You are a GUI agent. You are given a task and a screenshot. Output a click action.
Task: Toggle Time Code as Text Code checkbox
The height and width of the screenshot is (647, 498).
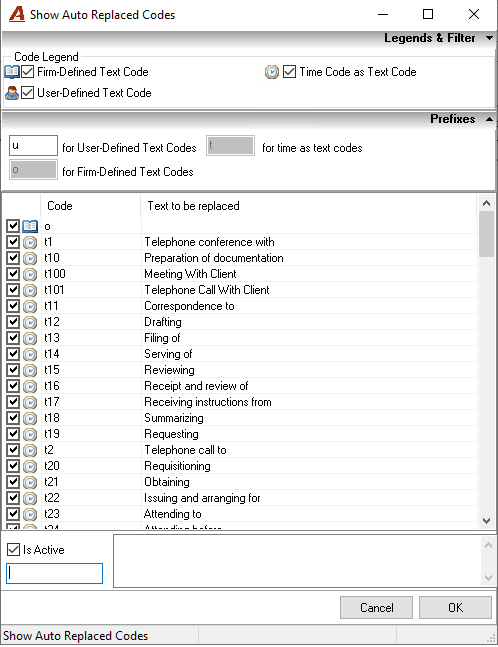tap(290, 72)
